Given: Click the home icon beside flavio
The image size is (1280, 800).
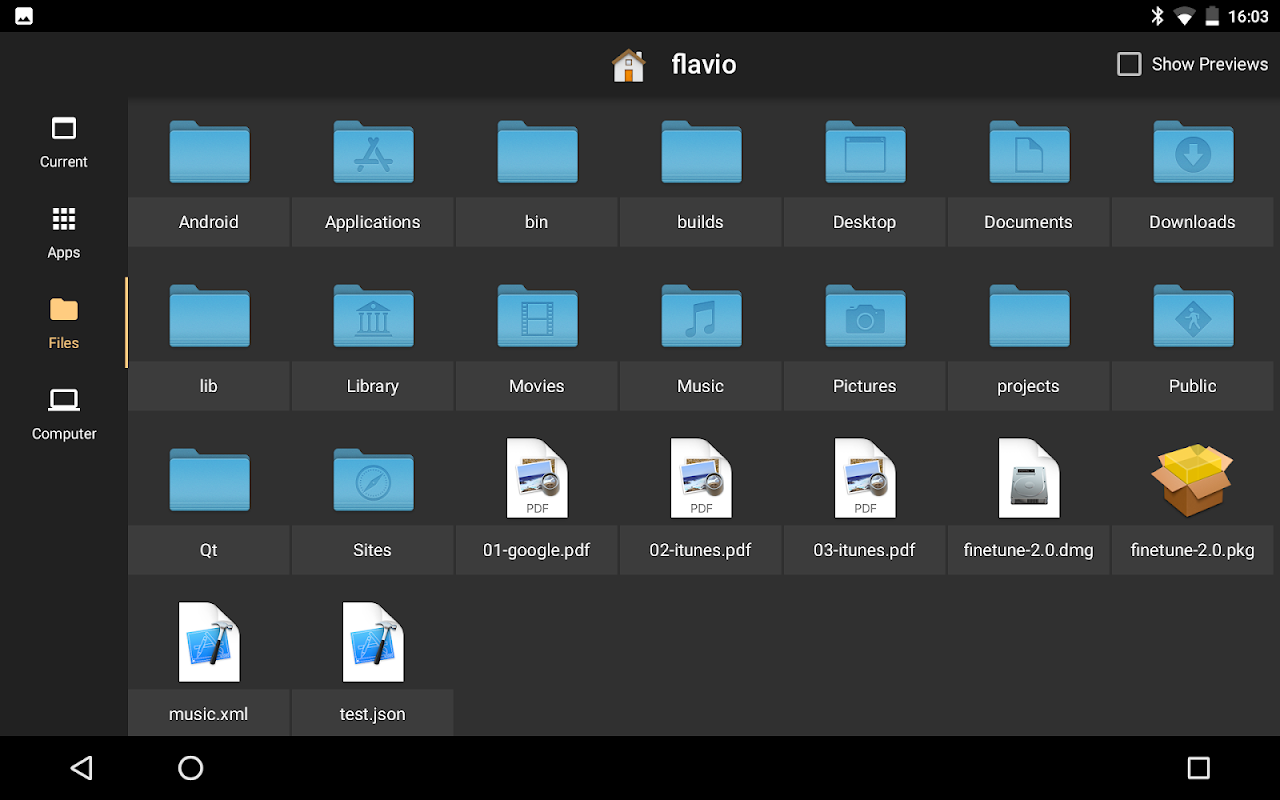Looking at the screenshot, I should coord(629,65).
